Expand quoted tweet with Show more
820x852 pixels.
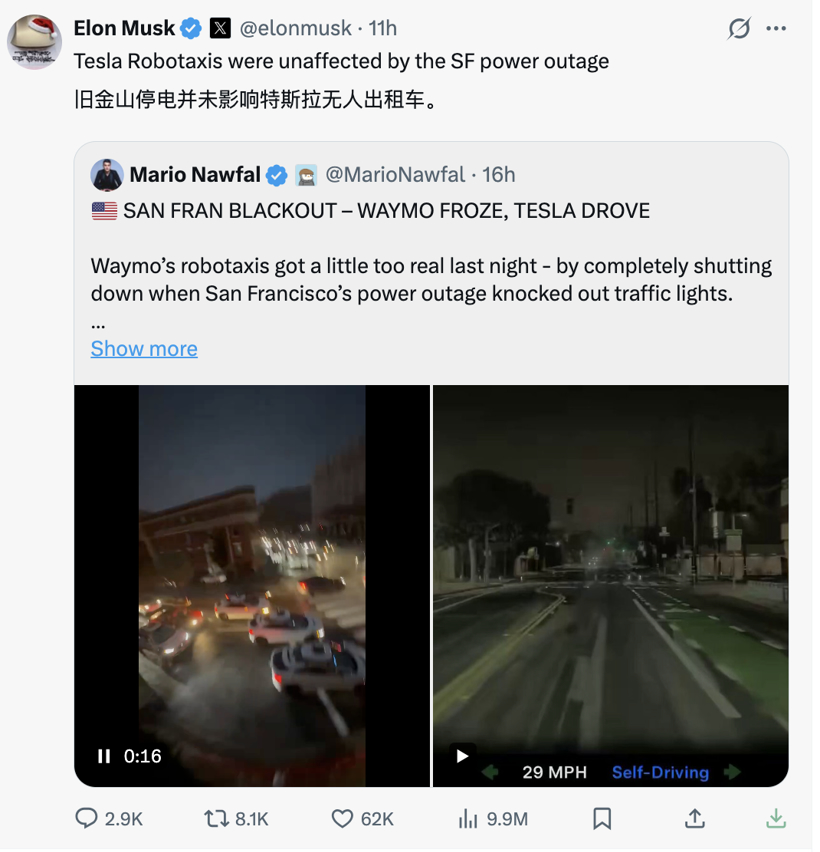[x=144, y=348]
